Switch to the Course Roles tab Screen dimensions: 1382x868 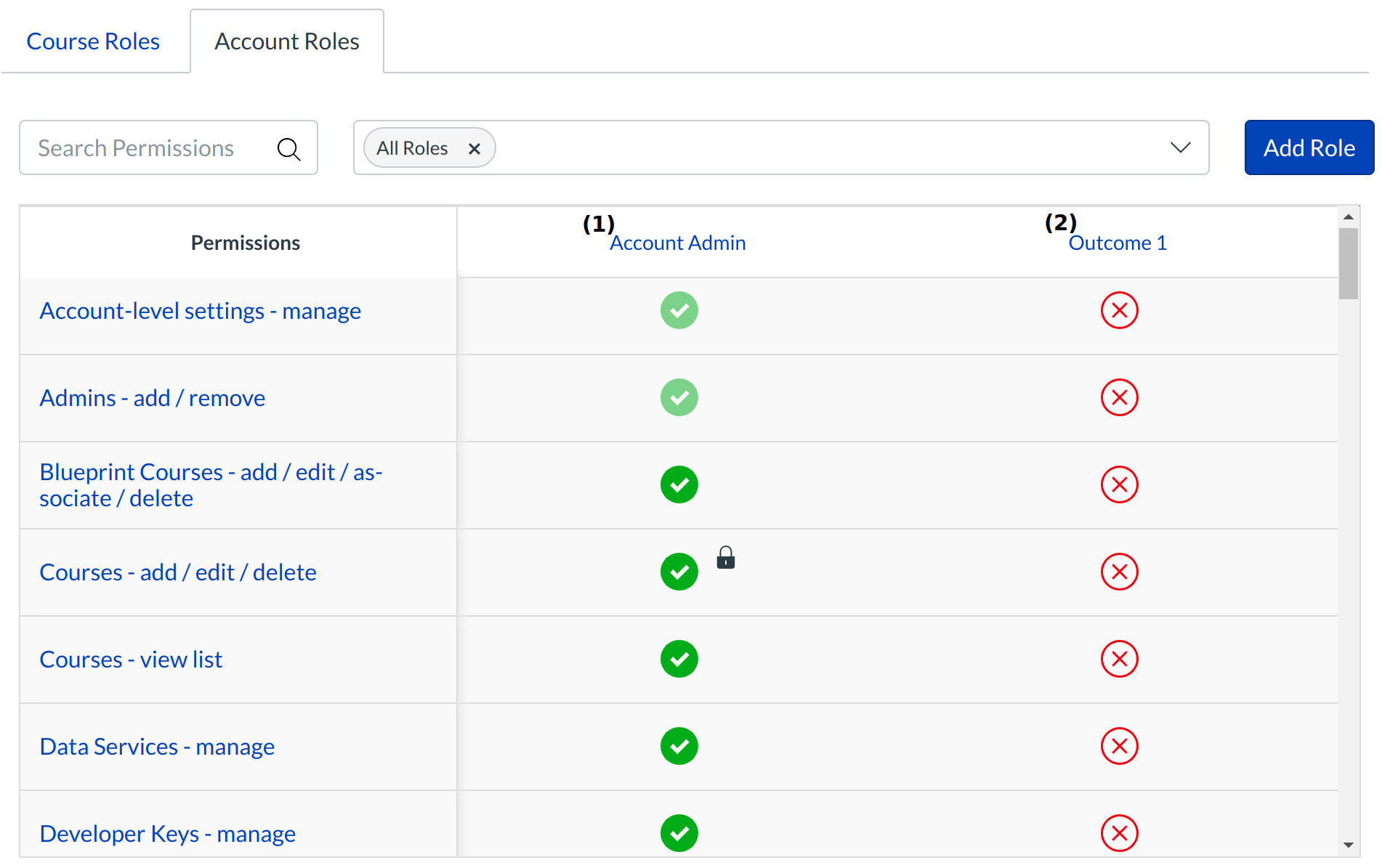pos(92,41)
